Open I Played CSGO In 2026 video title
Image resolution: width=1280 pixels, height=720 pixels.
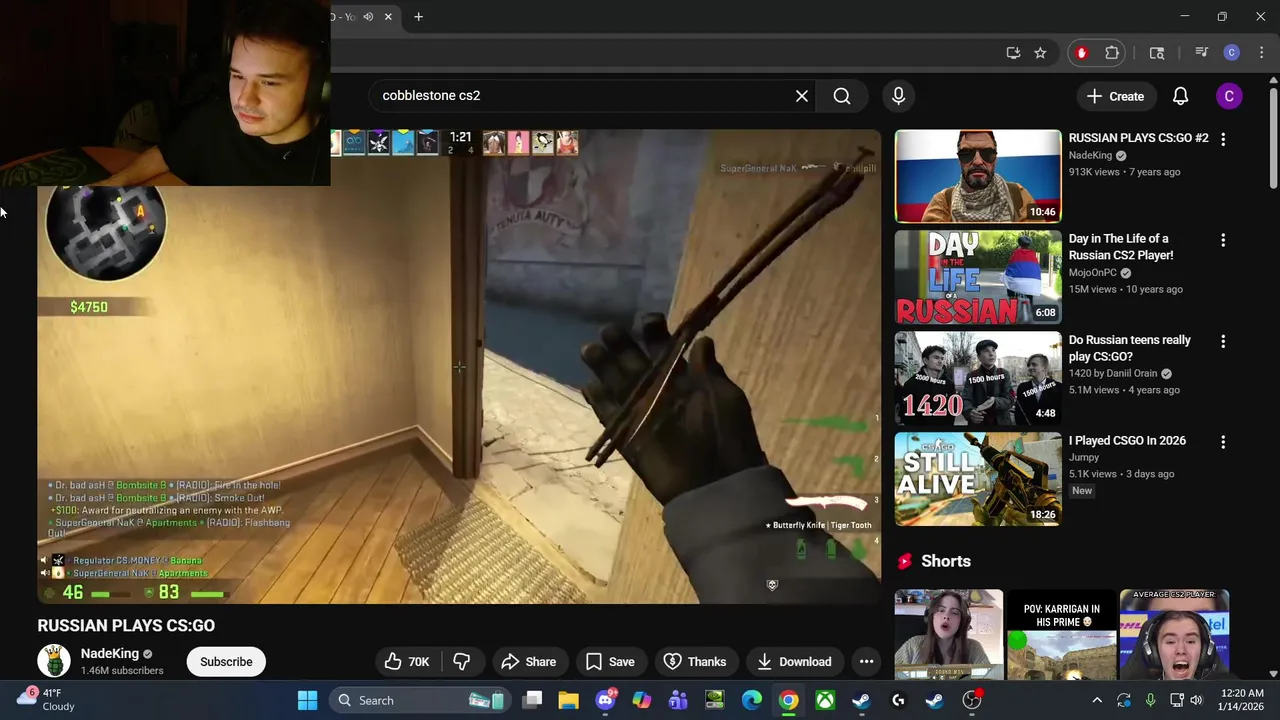click(1127, 440)
